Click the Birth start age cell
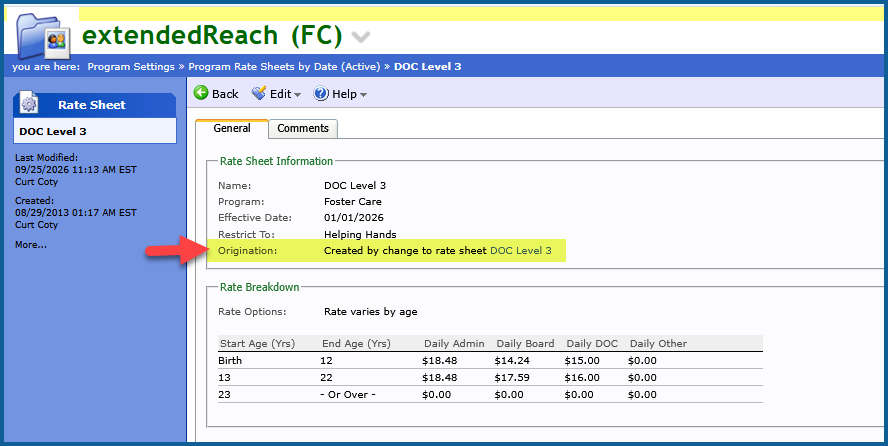 pyautogui.click(x=230, y=361)
